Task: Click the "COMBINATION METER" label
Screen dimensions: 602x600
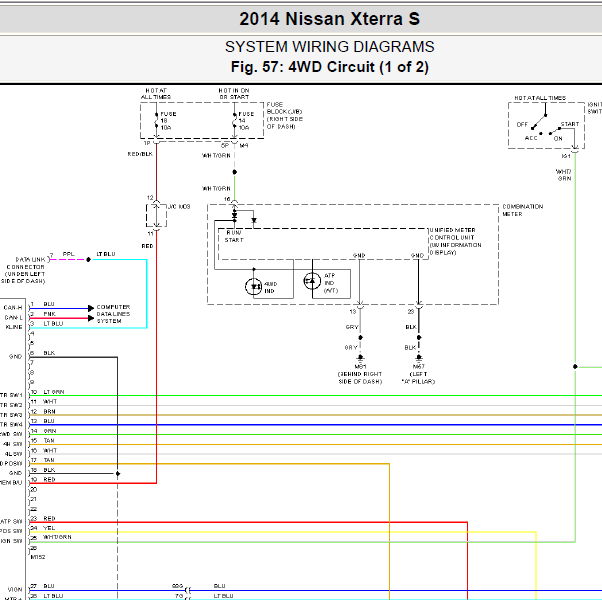Action: 523,210
